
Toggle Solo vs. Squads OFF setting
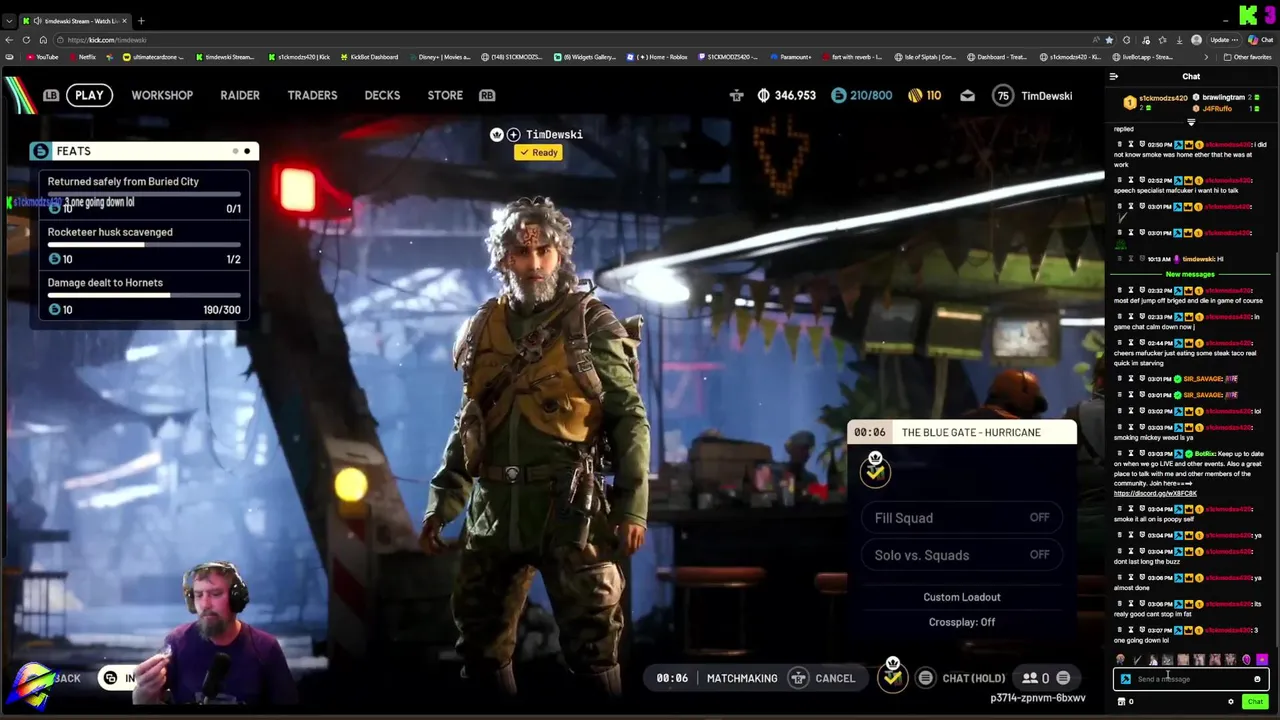click(x=962, y=555)
